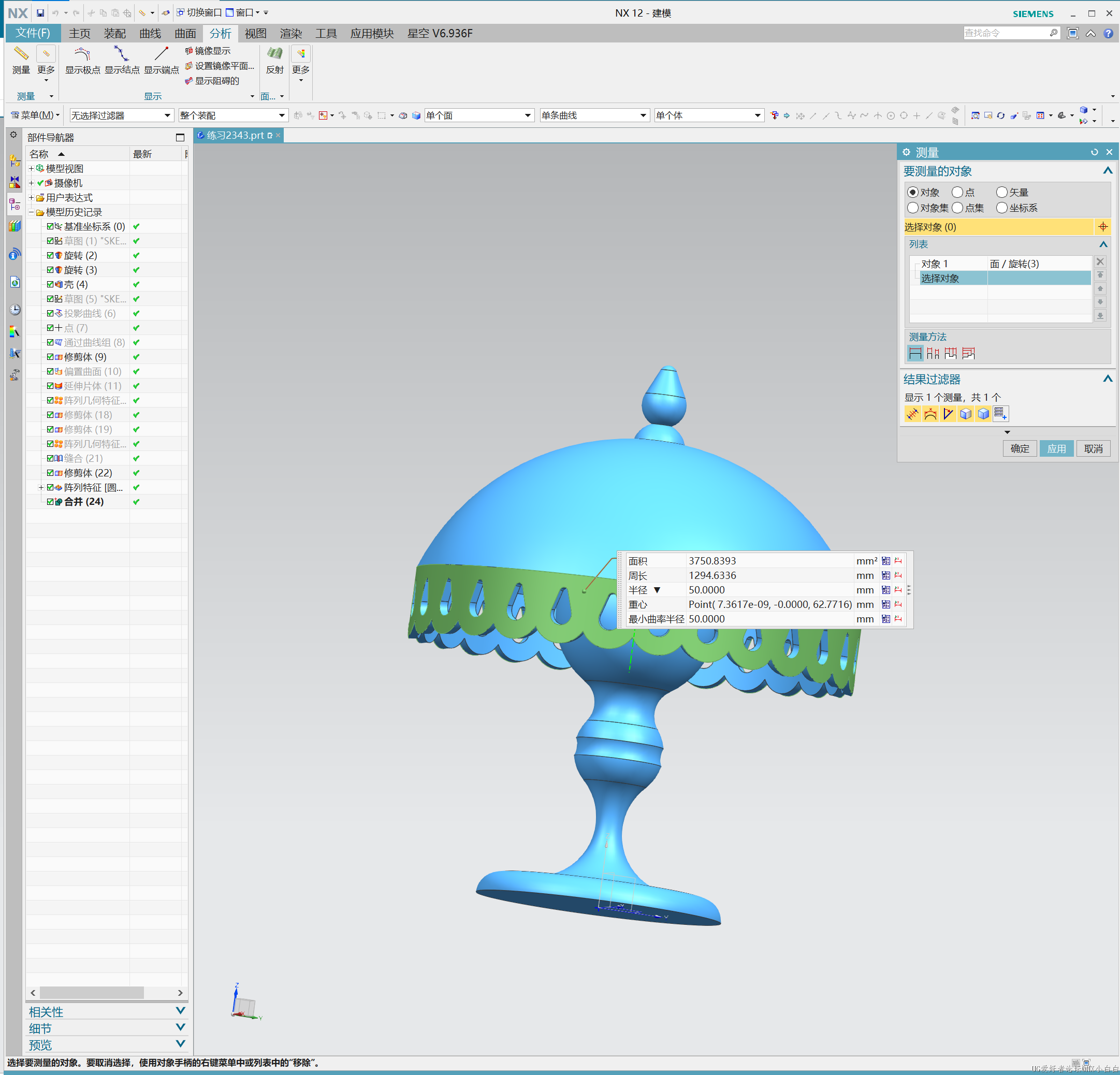The width and height of the screenshot is (1120, 1075).
Task: Open the 文件(F) menu
Action: point(33,33)
